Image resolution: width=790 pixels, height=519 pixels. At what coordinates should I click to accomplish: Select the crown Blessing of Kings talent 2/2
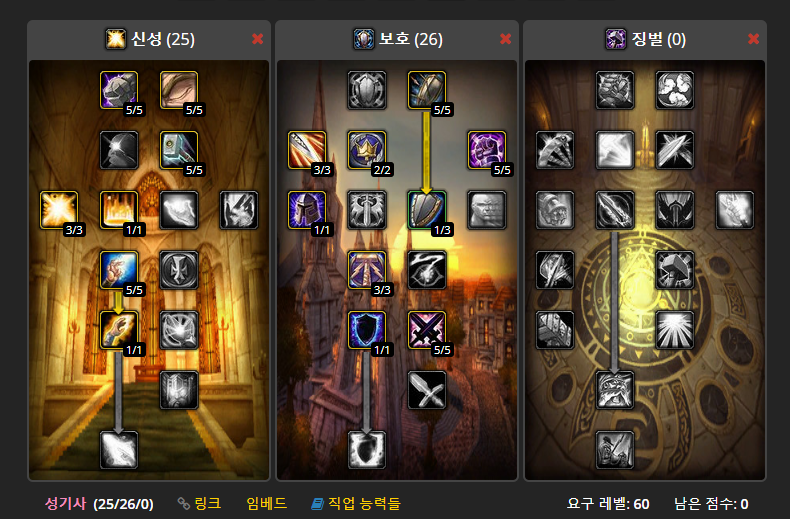coord(367,150)
